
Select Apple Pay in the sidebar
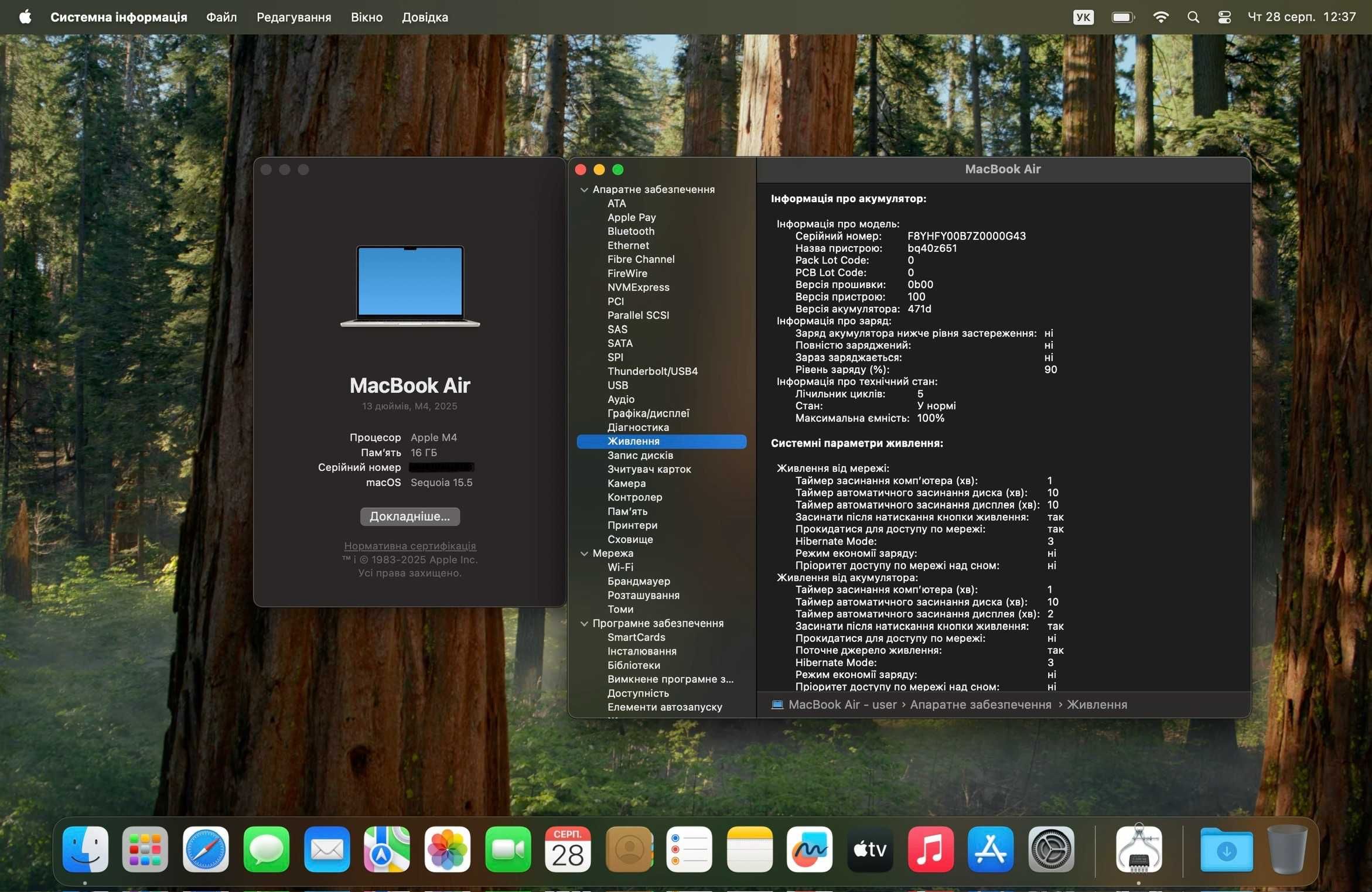(x=632, y=217)
